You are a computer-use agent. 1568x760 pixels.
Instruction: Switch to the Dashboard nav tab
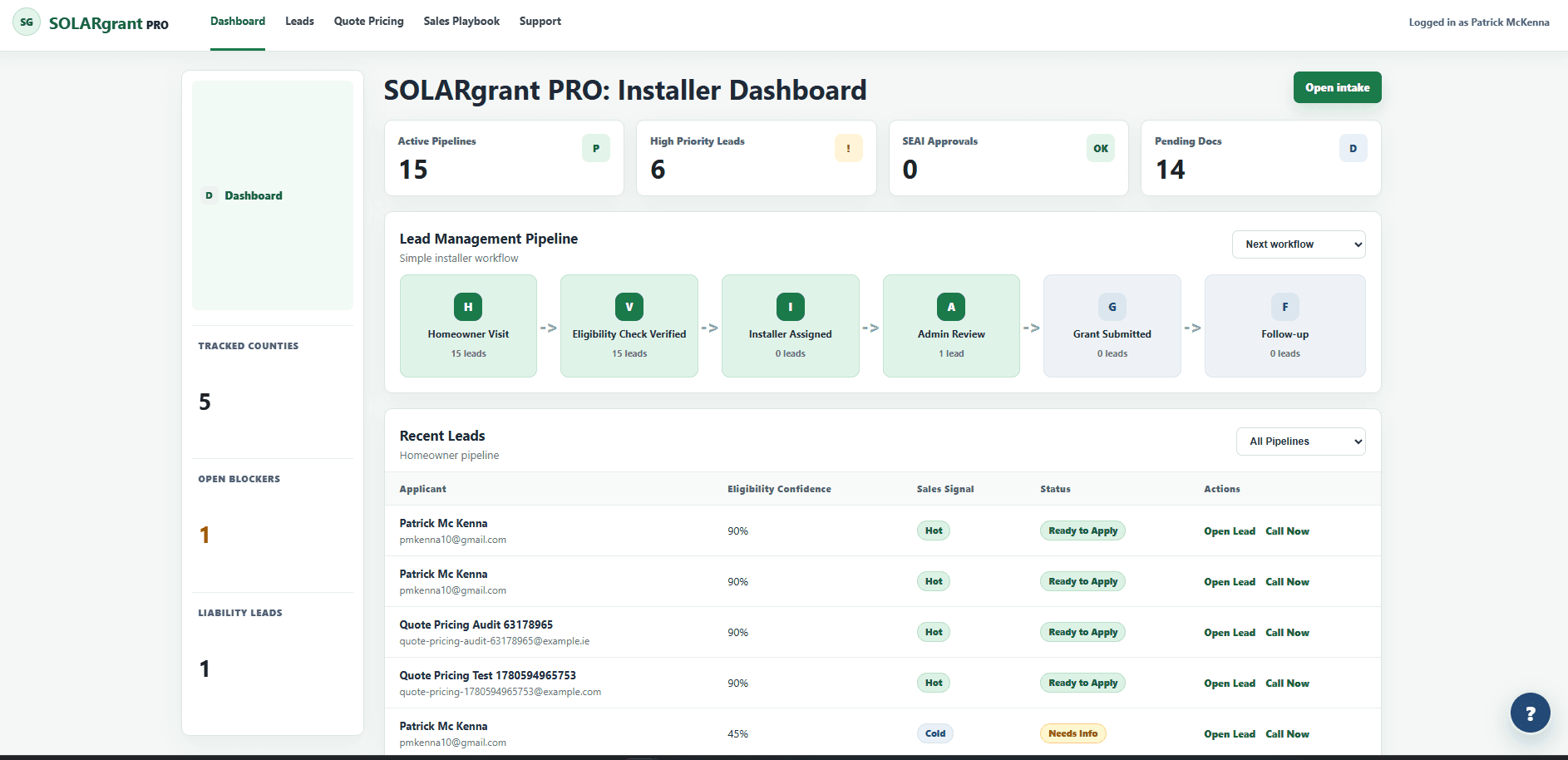(x=238, y=22)
